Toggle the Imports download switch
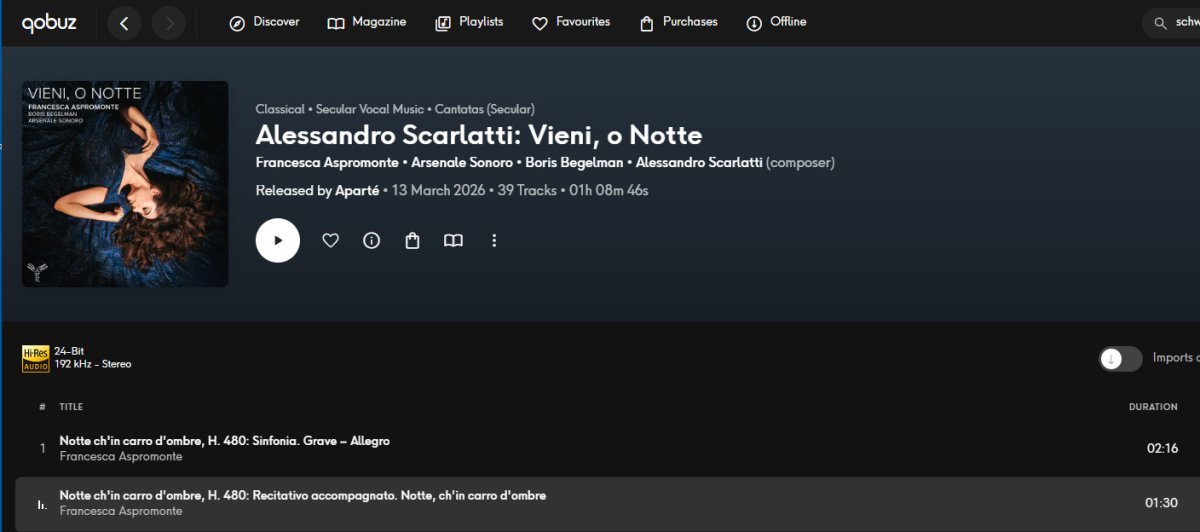The image size is (1200, 532). [1120, 359]
